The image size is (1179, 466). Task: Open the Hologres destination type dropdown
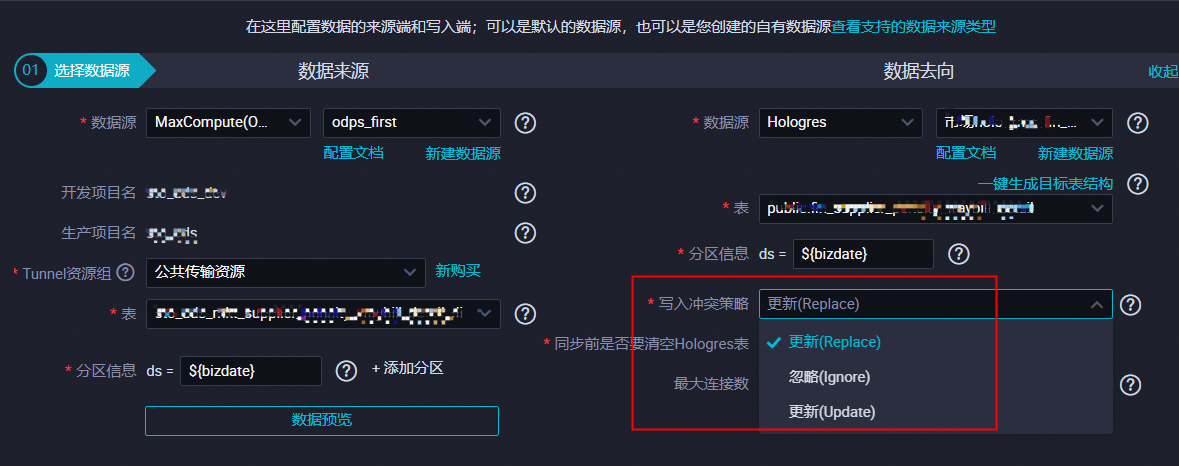coord(841,123)
